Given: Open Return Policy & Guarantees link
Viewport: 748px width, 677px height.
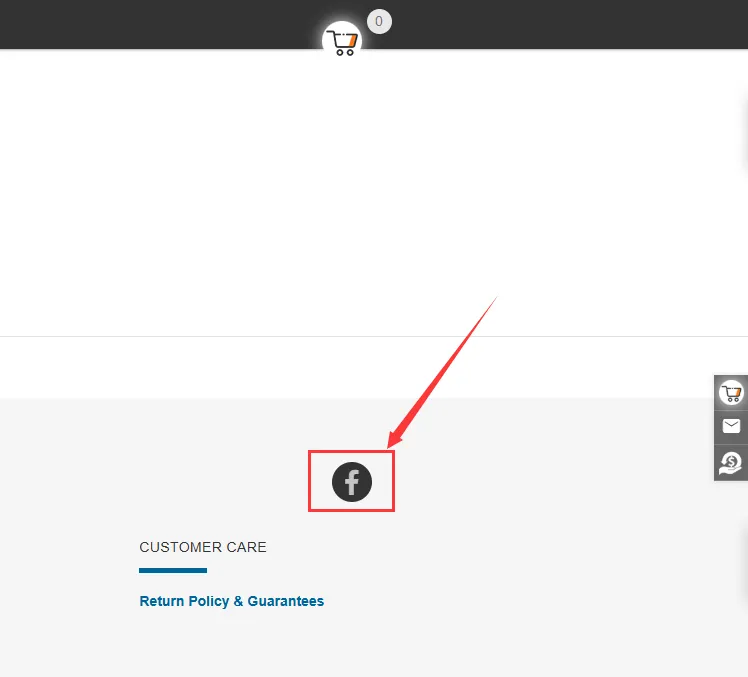Looking at the screenshot, I should (231, 601).
